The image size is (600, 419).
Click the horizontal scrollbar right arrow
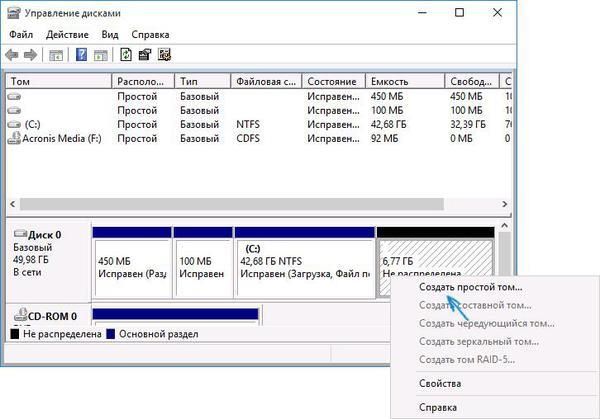point(505,204)
